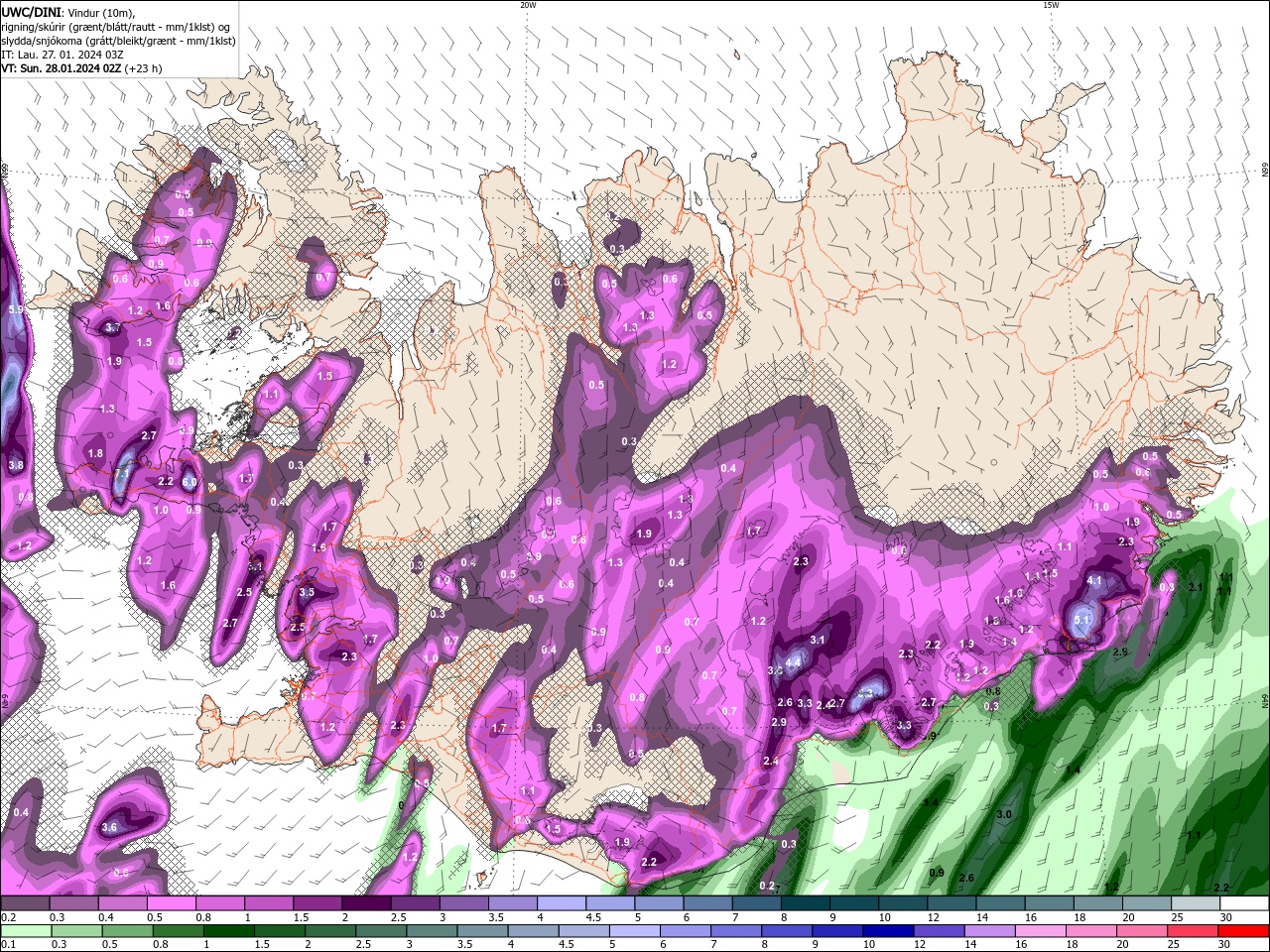Click the '0.2' label in the snow legend scale
Image resolution: width=1270 pixels, height=952 pixels.
point(9,917)
